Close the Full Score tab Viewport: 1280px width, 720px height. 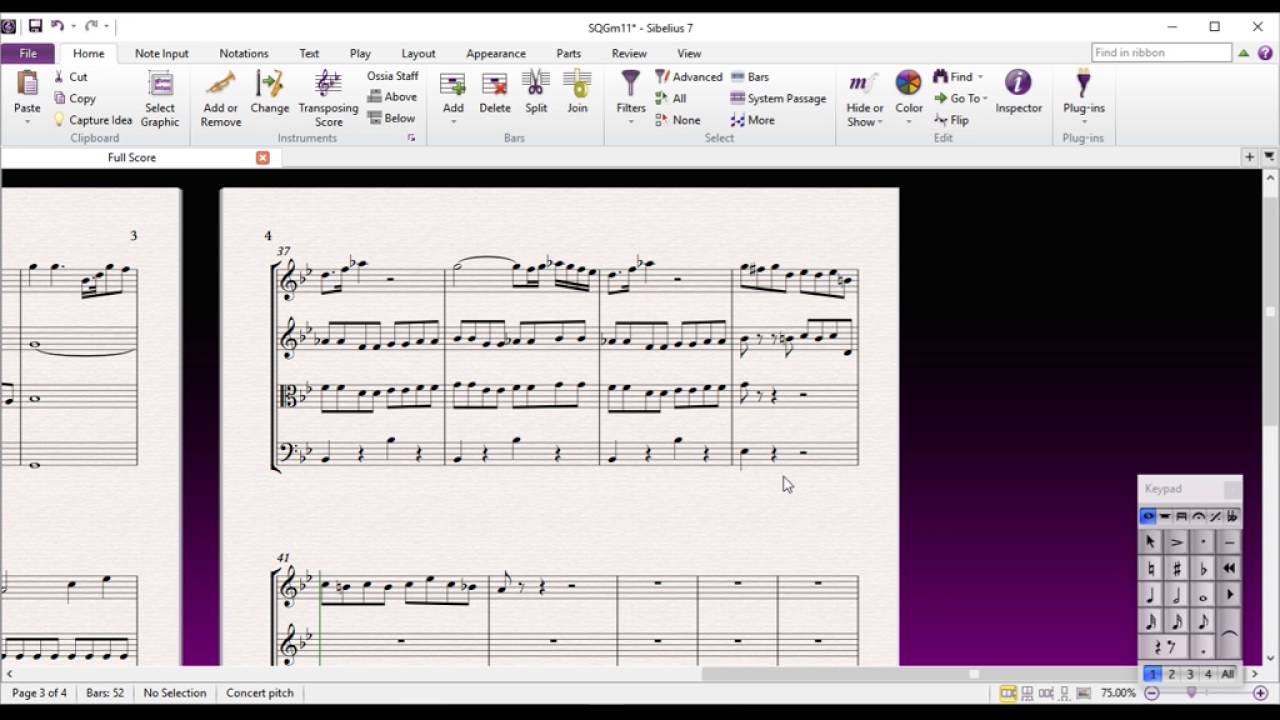[x=263, y=158]
